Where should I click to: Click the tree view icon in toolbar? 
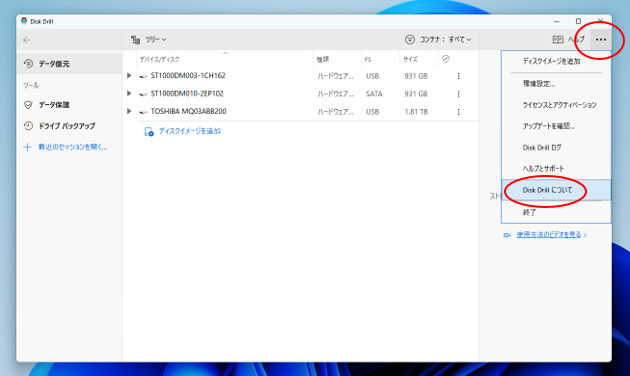tap(135, 39)
